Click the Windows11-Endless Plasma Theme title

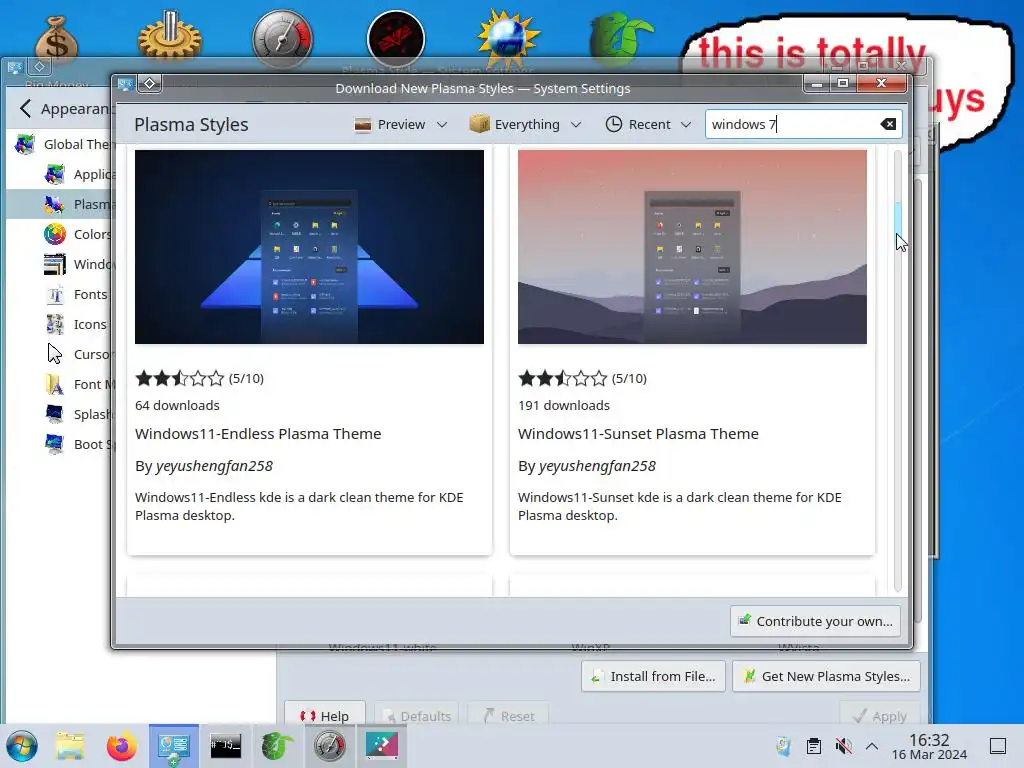pos(258,434)
